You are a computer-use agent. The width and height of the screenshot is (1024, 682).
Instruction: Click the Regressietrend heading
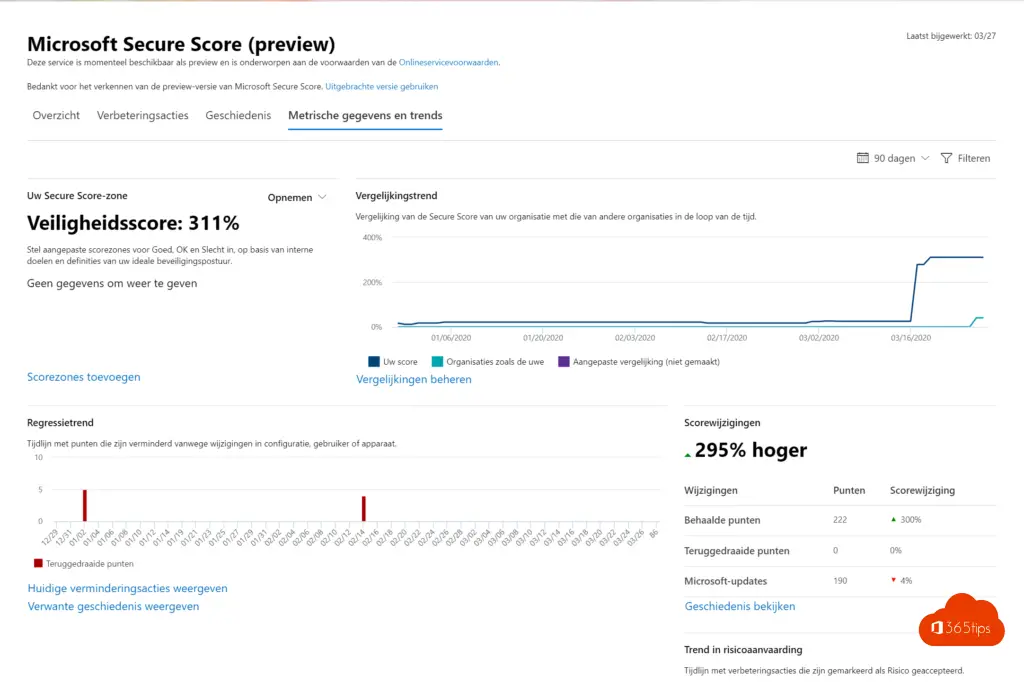(60, 423)
